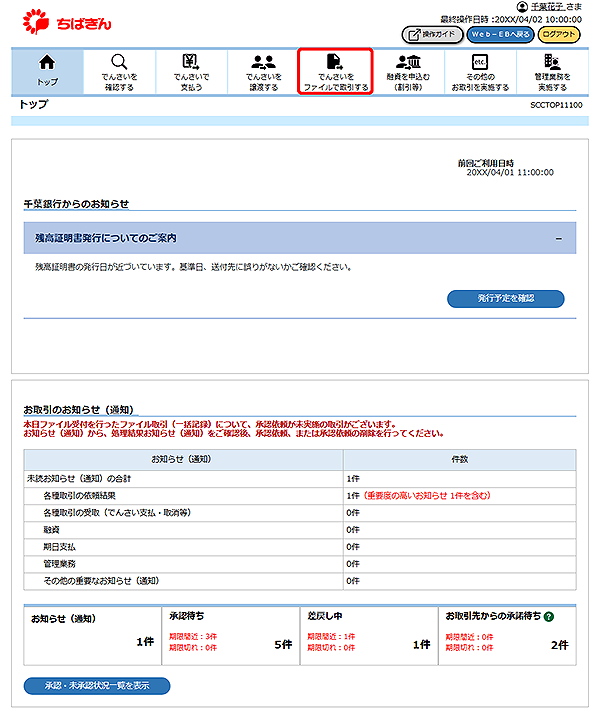
Task: Click 発行予定を確認 button
Action: [505, 299]
